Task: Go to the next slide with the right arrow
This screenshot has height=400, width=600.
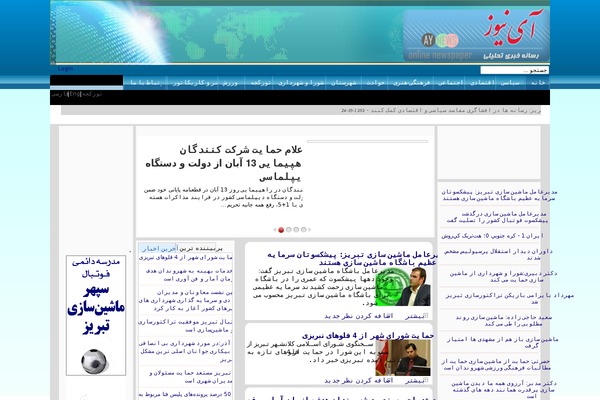Action: 310,230
